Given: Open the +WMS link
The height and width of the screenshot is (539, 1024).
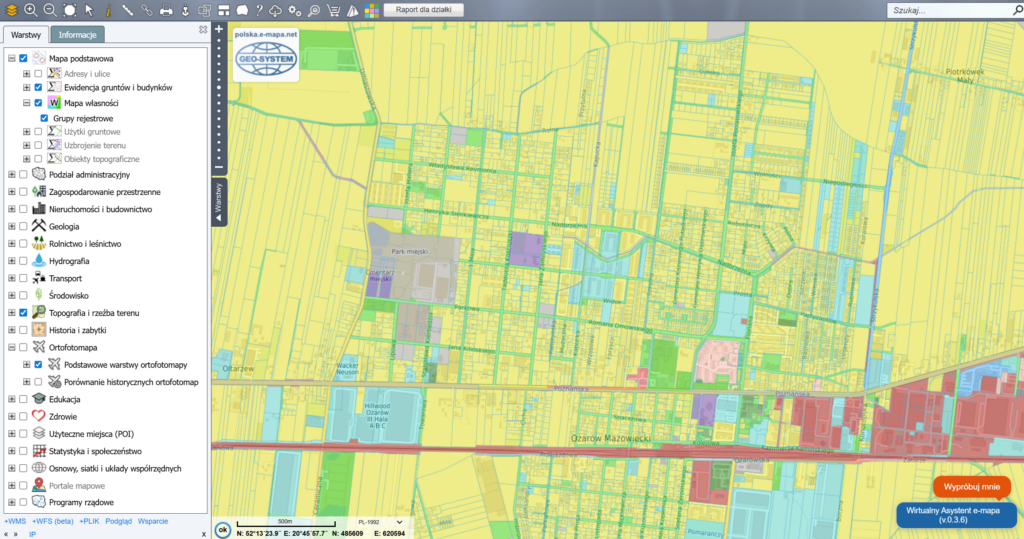Looking at the screenshot, I should [x=15, y=521].
